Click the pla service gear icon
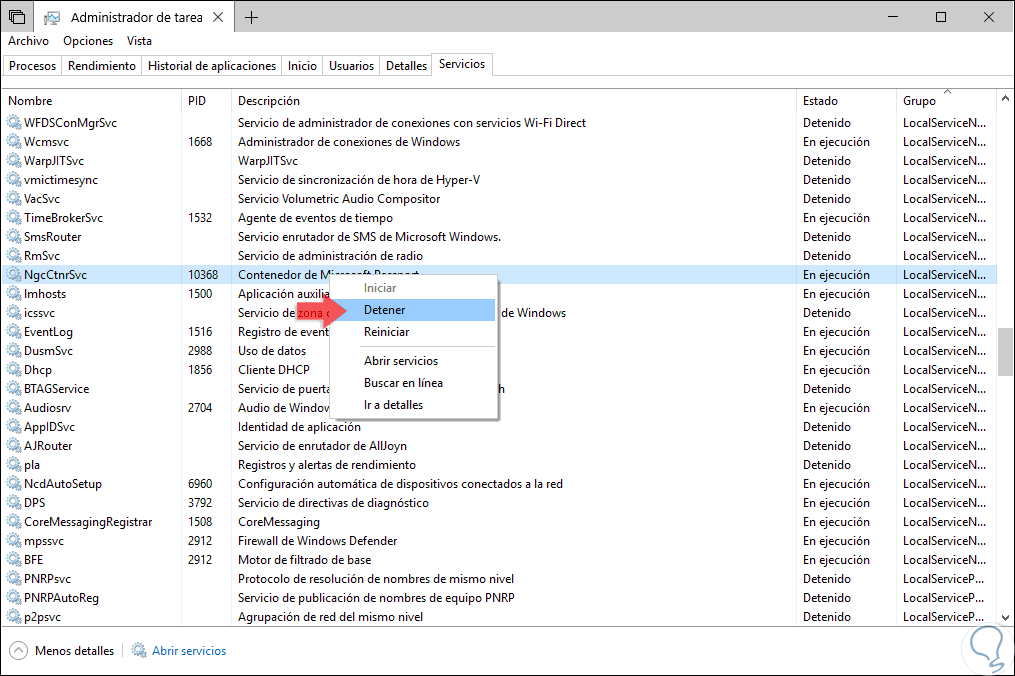Viewport: 1015px width, 676px height. pos(14,464)
